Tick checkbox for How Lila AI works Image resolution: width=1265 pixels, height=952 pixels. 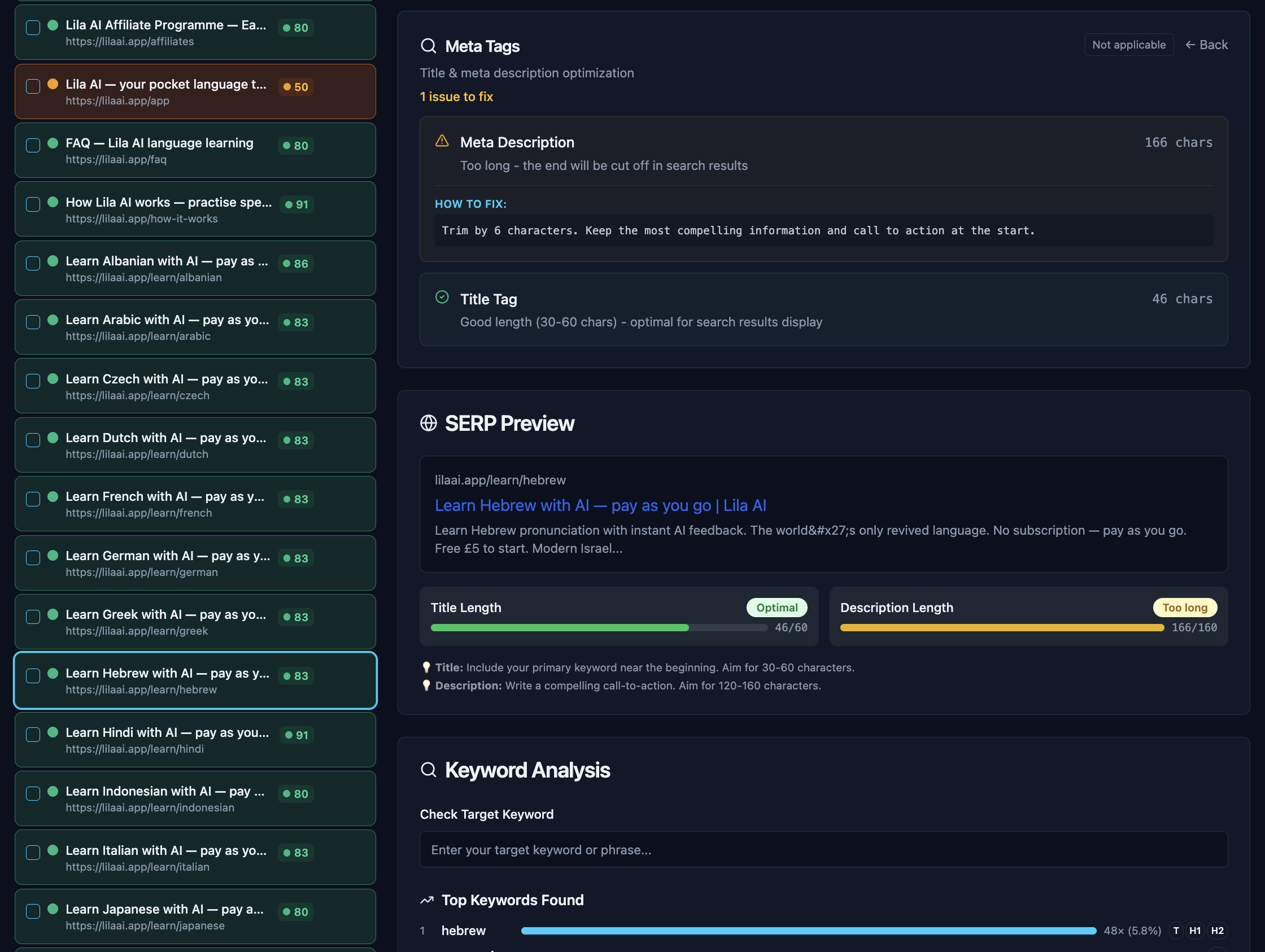pos(33,204)
